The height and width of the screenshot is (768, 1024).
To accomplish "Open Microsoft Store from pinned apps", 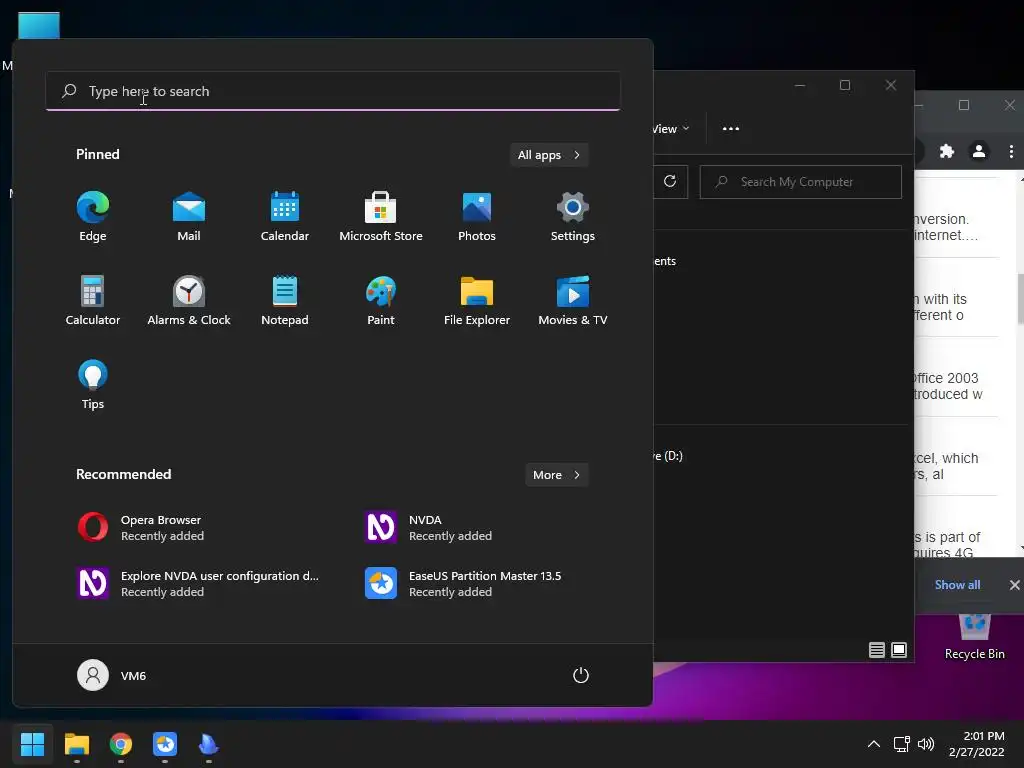I will (381, 217).
